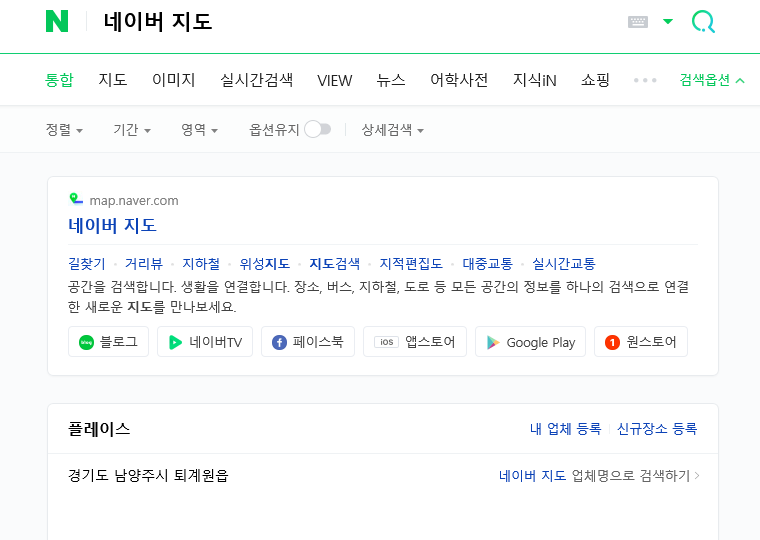Open the 거리뷰 sublink
This screenshot has width=760, height=540.
144,264
